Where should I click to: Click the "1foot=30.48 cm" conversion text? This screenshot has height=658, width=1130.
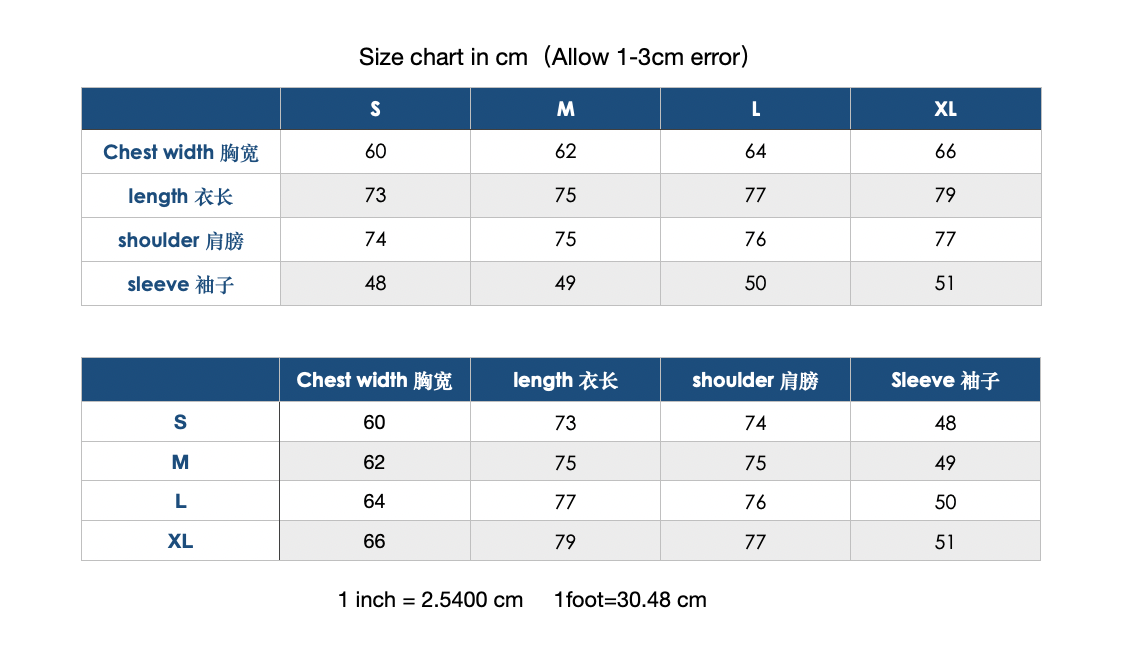pyautogui.click(x=630, y=600)
